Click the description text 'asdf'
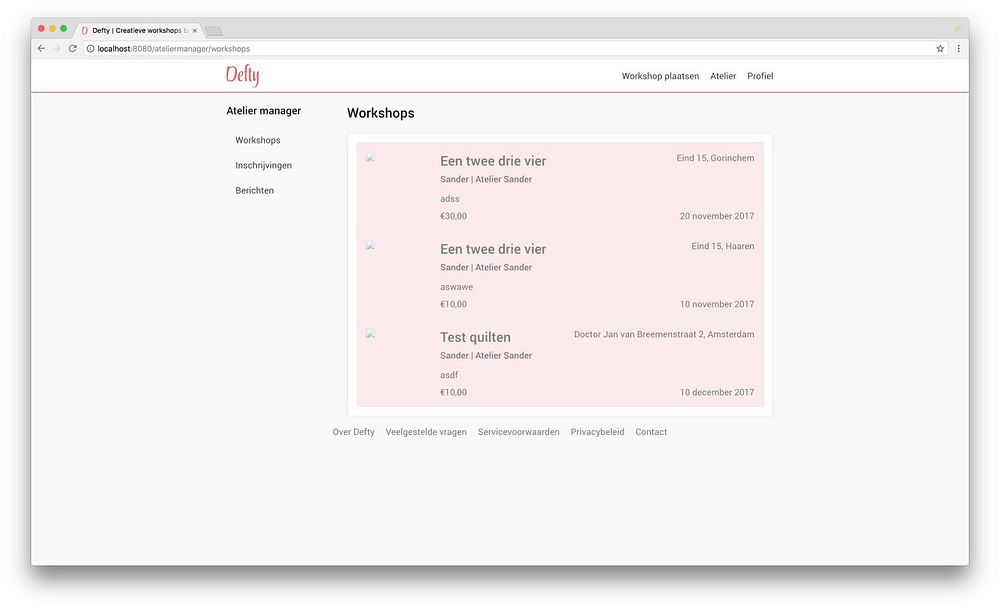 pos(449,375)
